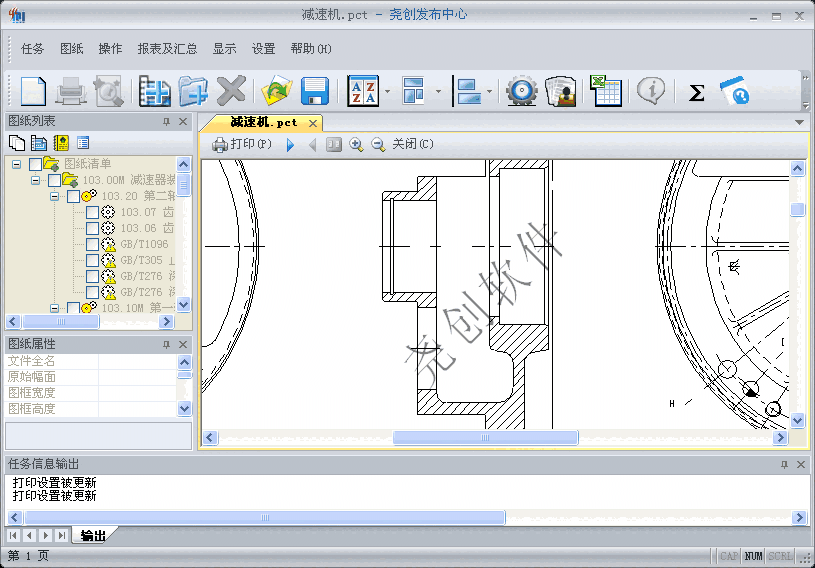Click the drawing preview horizontal scrollbar thumb
The image size is (815, 568).
(485, 438)
